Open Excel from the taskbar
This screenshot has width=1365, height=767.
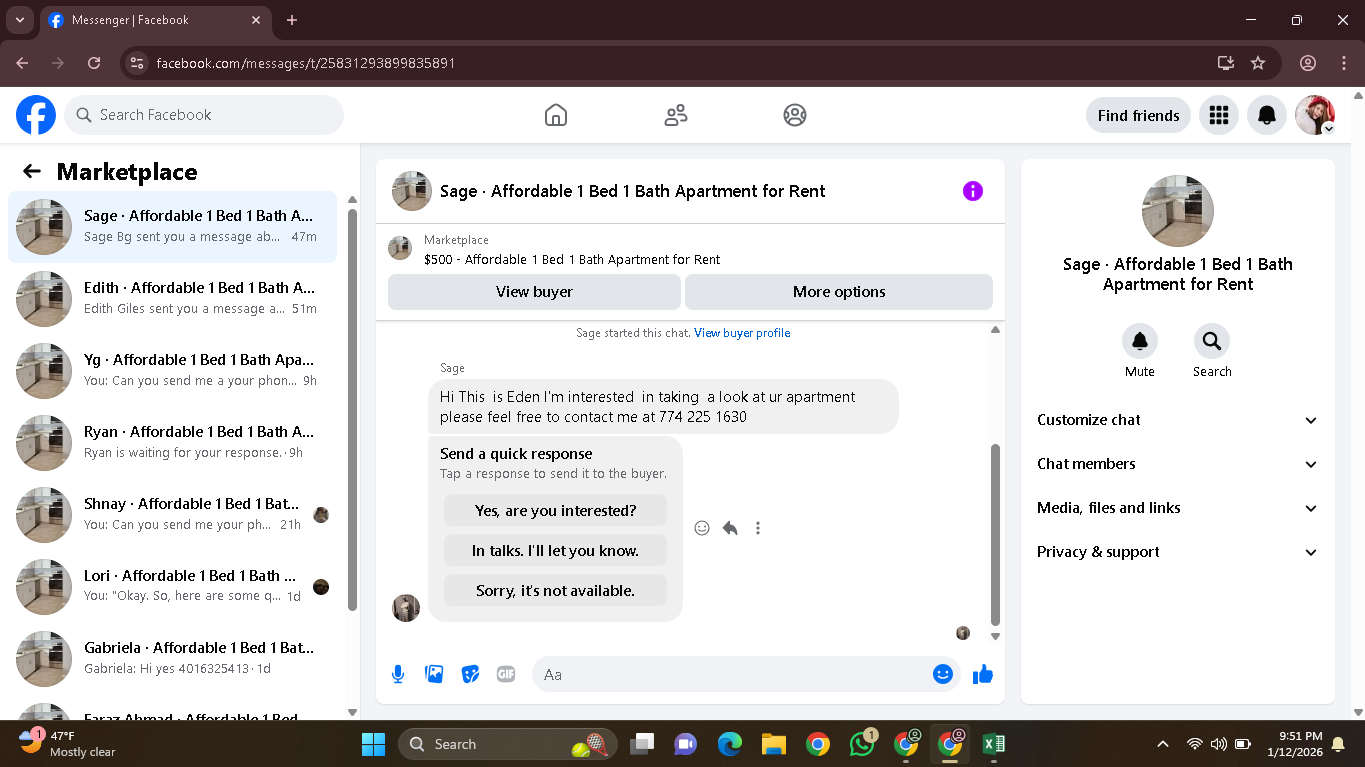[x=994, y=744]
